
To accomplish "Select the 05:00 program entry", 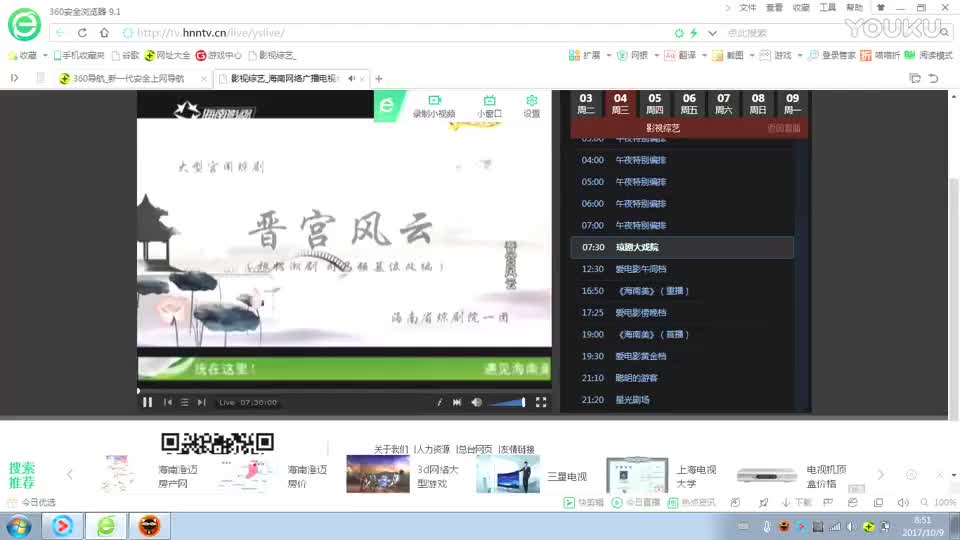I will 682,182.
